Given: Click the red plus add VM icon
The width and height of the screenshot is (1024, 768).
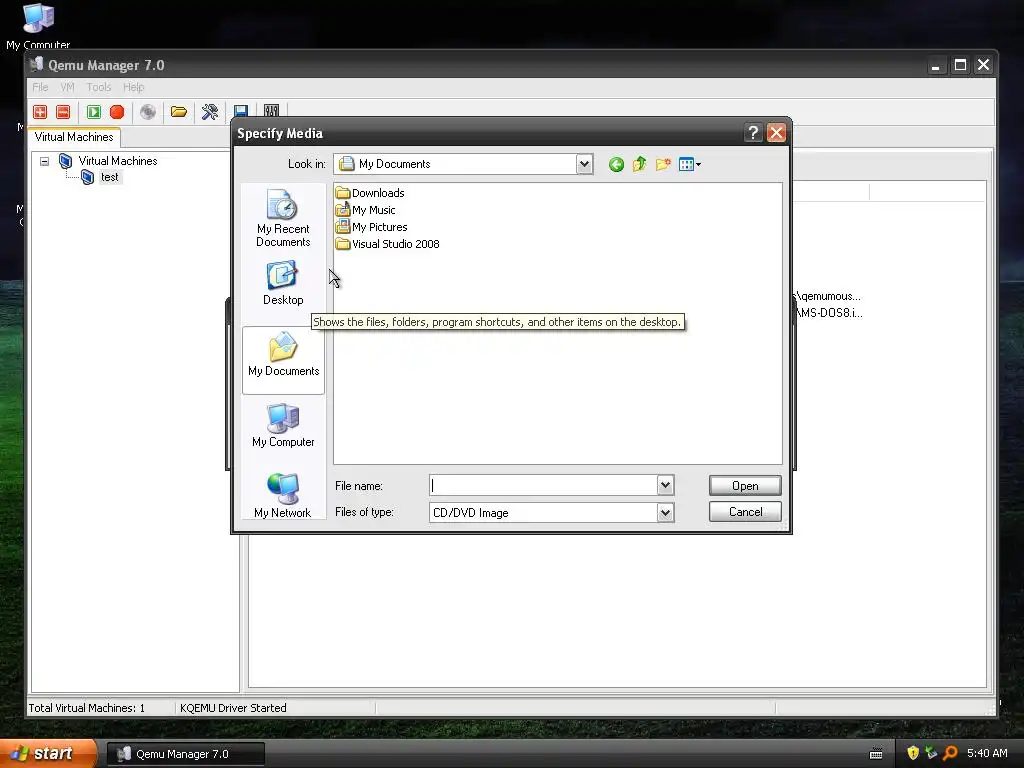Looking at the screenshot, I should tap(40, 112).
